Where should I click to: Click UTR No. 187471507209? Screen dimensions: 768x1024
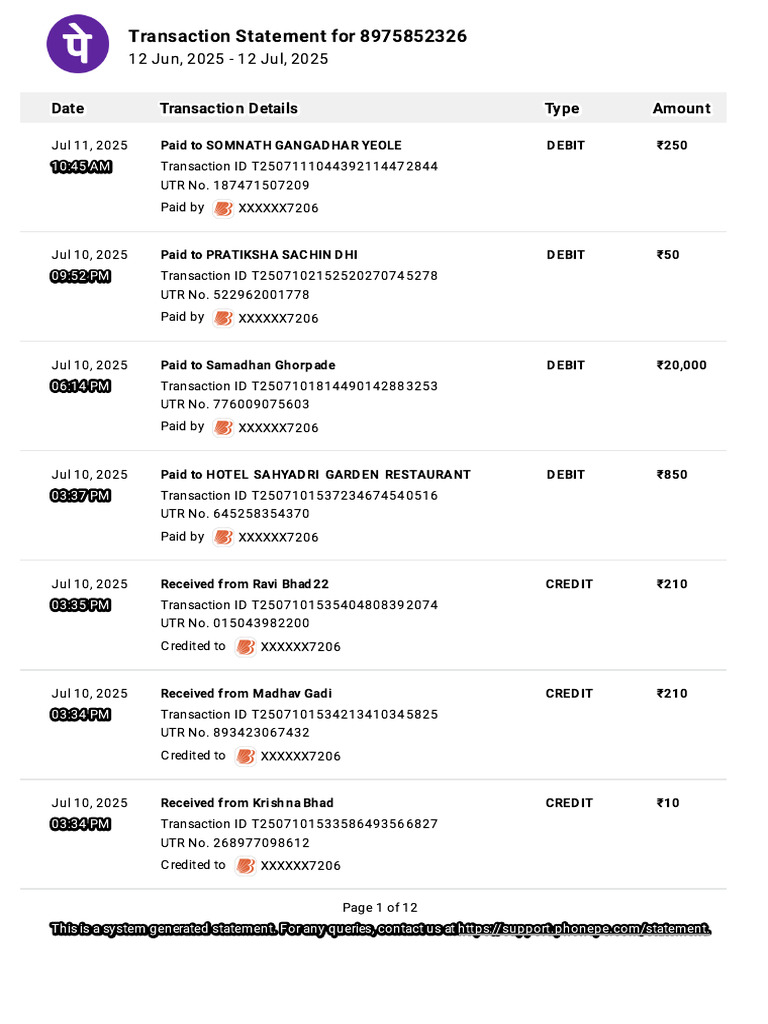(235, 185)
